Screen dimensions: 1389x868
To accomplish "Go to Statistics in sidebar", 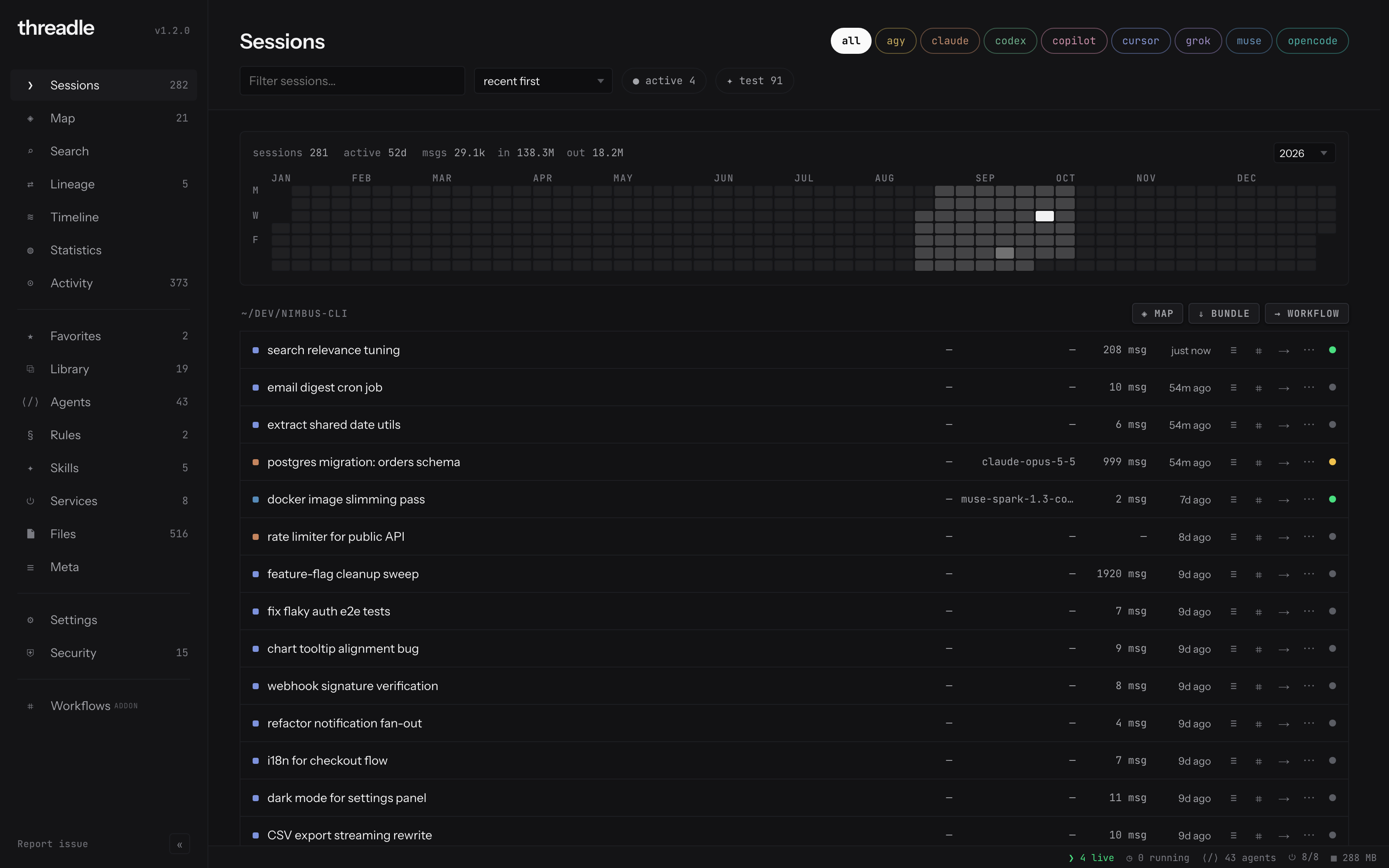I will 104,250.
